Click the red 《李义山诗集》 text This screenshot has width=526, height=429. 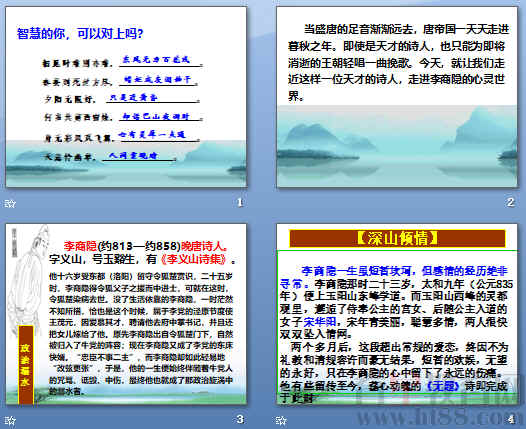click(x=195, y=259)
